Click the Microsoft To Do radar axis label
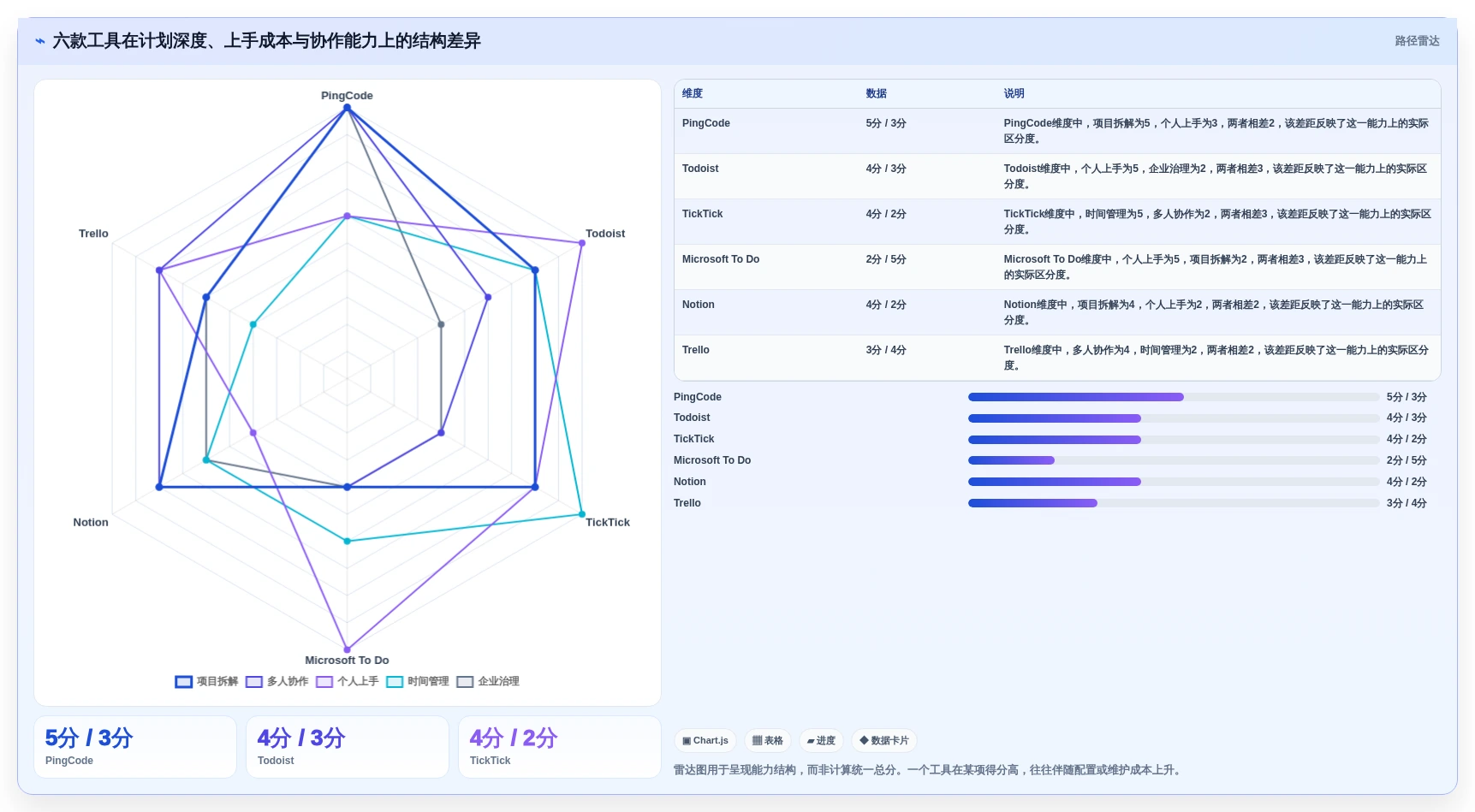Viewport: 1475px width, 812px height. (347, 661)
